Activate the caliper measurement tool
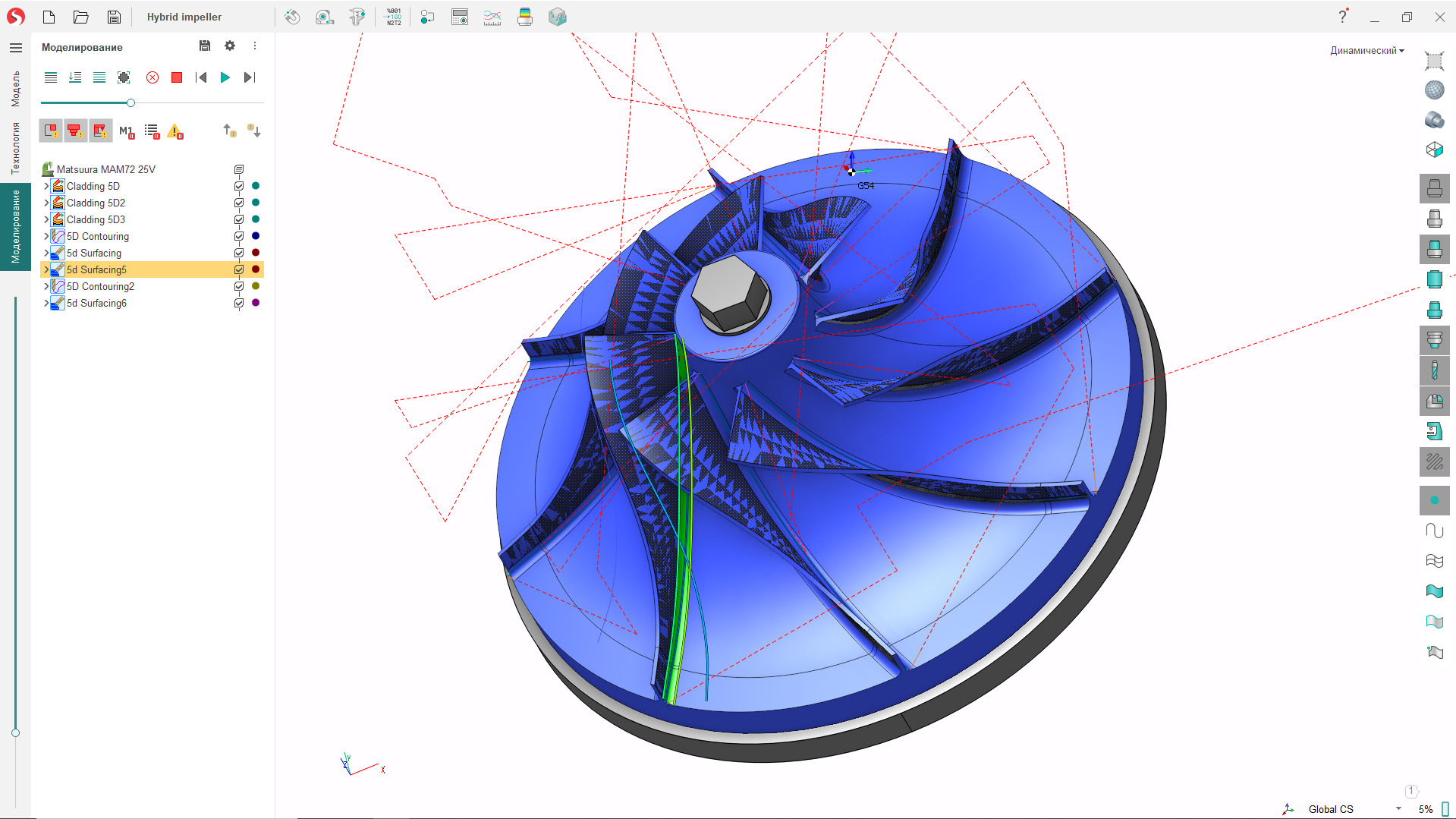This screenshot has width=1456, height=819. (357, 17)
